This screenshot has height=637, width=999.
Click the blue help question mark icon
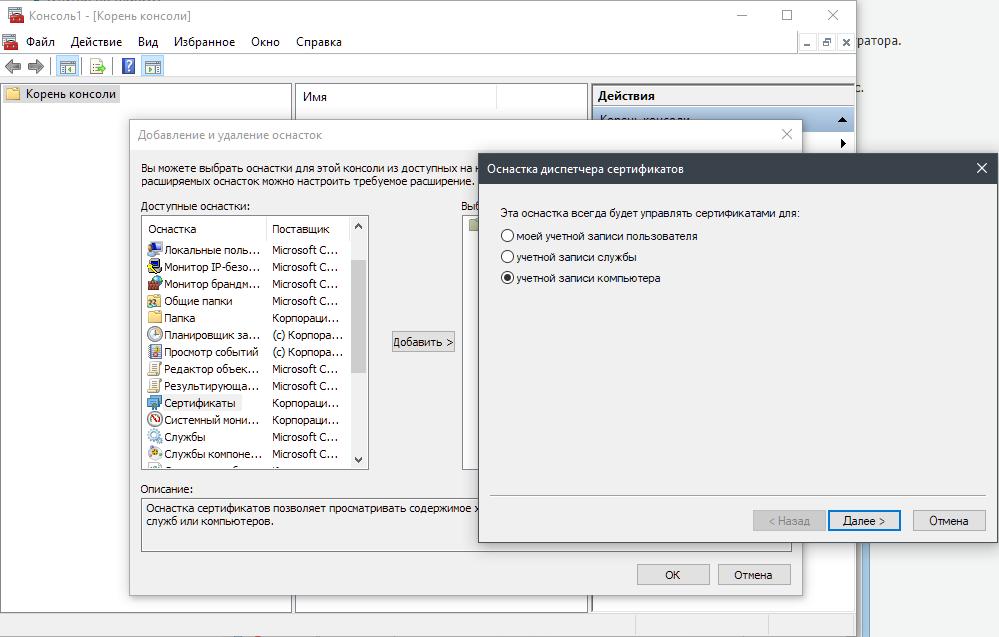coord(128,67)
